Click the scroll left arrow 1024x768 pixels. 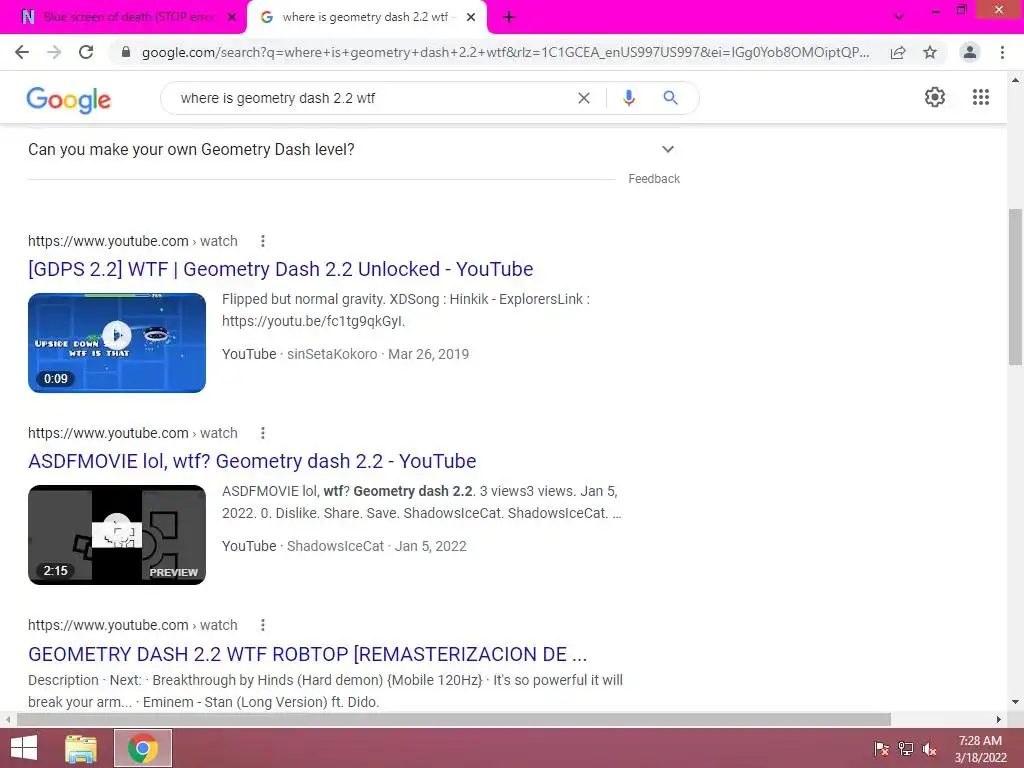7,719
